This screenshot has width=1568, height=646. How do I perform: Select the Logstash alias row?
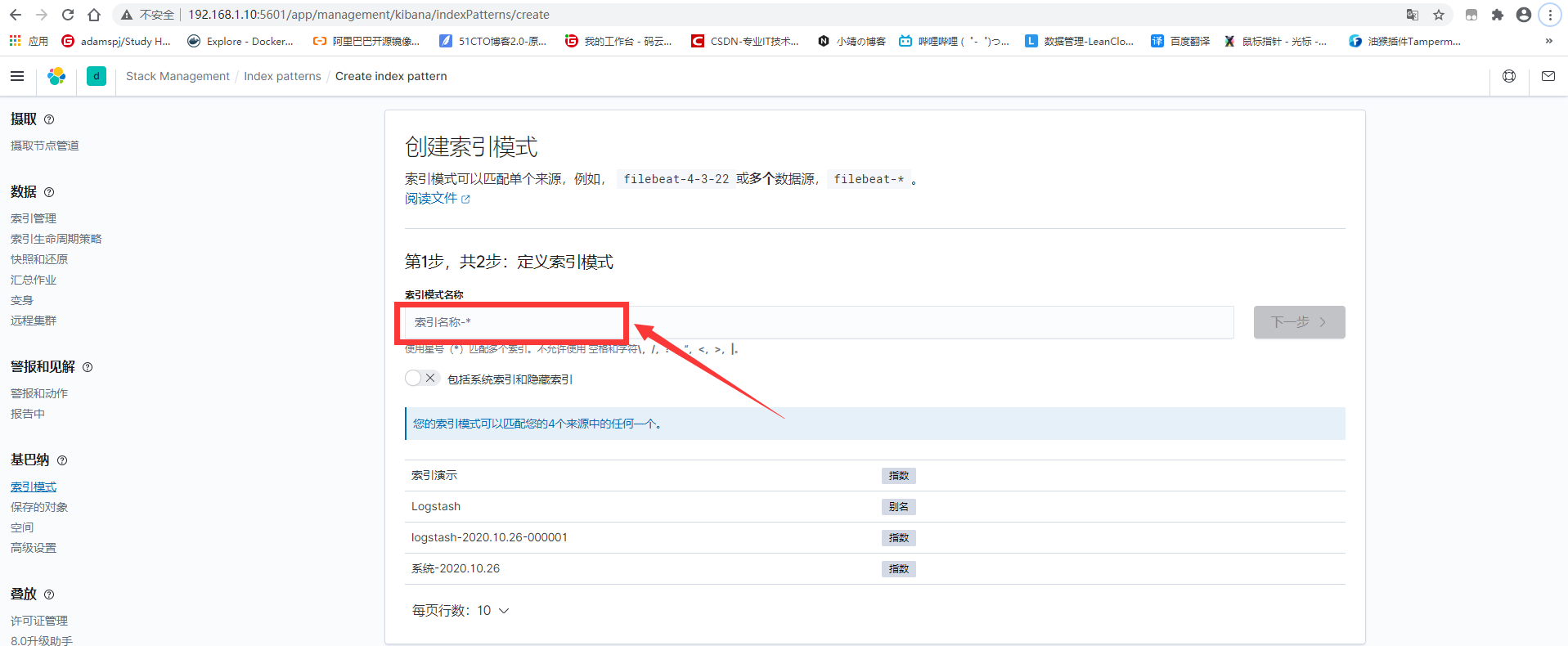coord(874,507)
